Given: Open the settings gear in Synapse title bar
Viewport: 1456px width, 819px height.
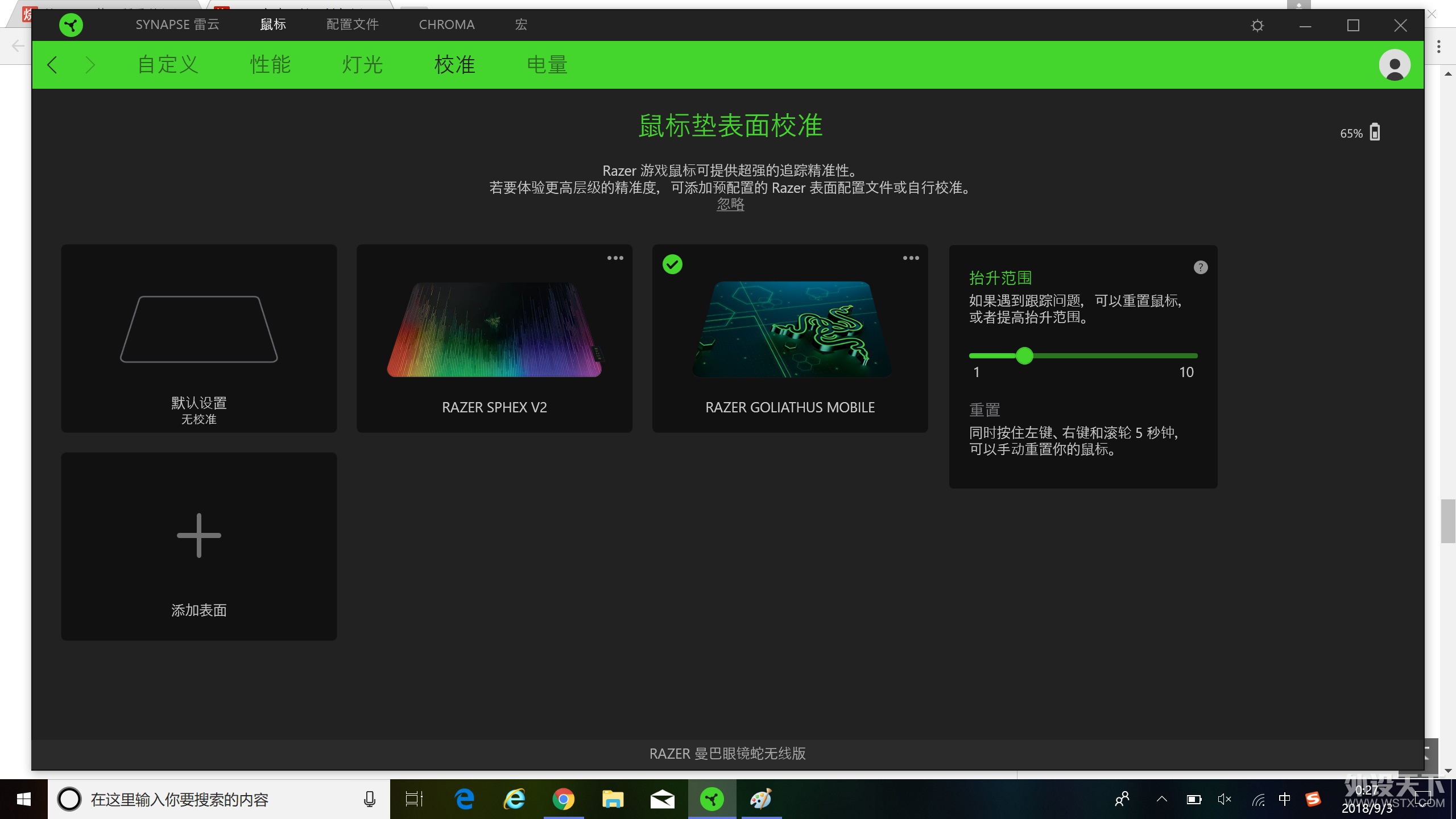Looking at the screenshot, I should click(1258, 26).
